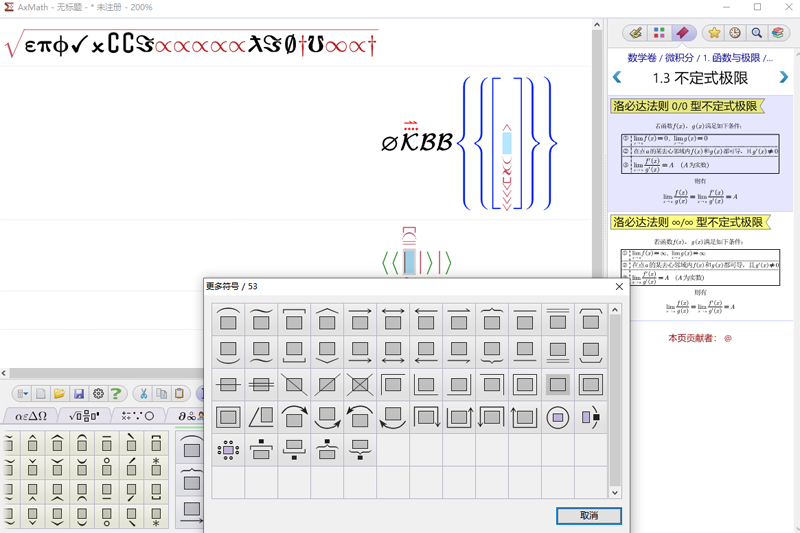
Task: Insert clockwise over-arrow arc template
Action: point(294,417)
